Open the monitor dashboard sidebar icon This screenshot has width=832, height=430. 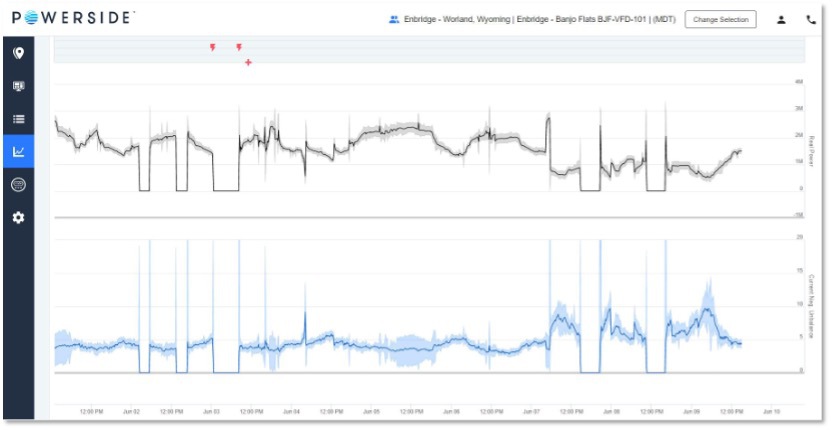[x=19, y=86]
